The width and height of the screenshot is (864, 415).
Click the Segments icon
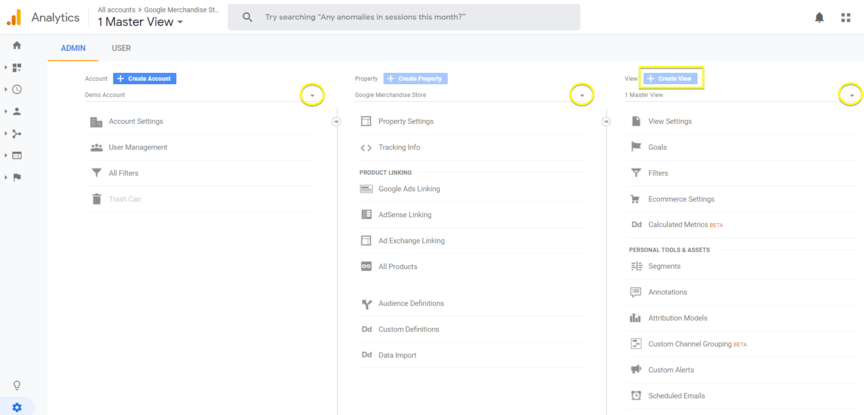click(636, 266)
